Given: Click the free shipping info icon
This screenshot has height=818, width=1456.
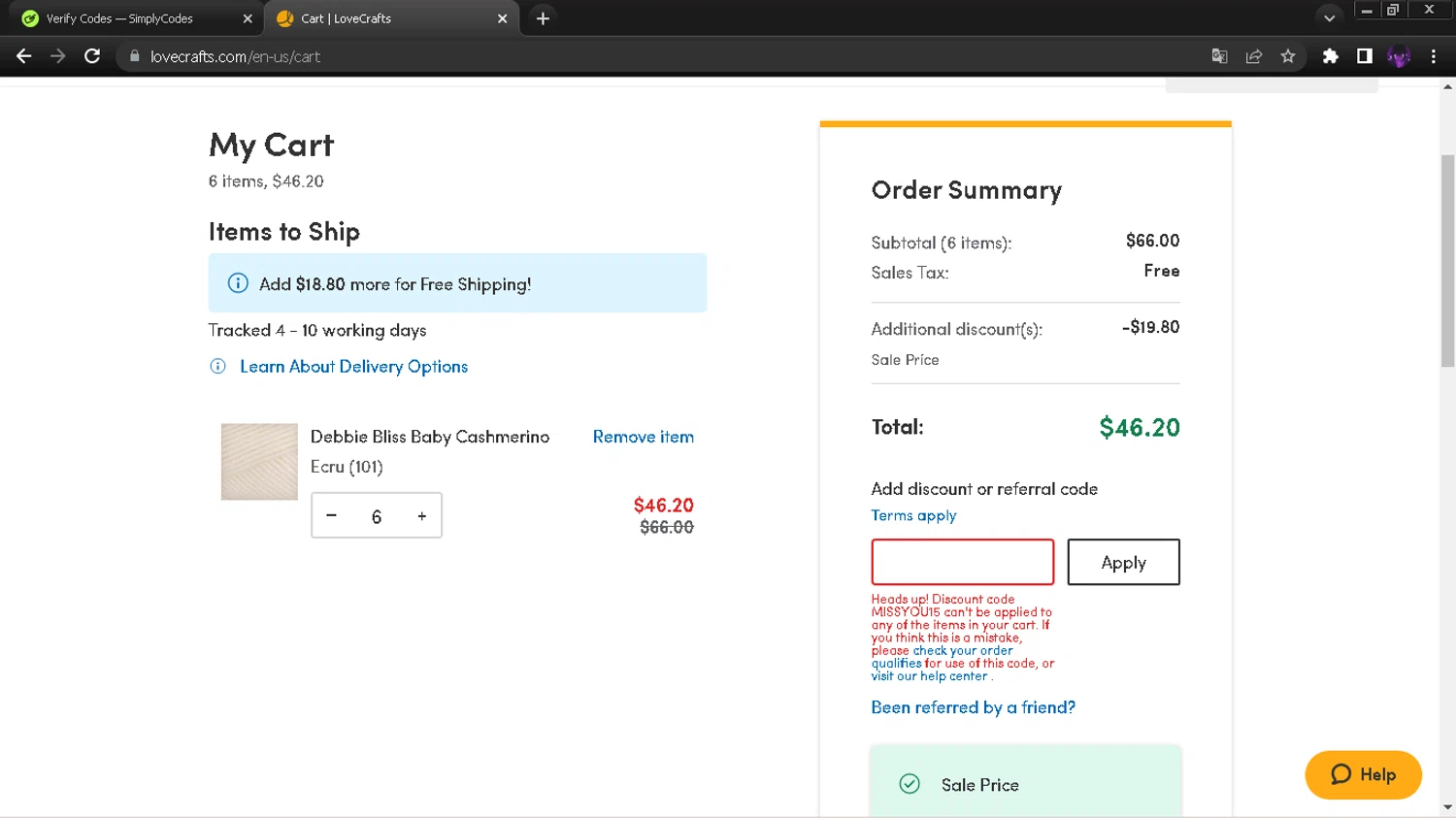Looking at the screenshot, I should [238, 283].
